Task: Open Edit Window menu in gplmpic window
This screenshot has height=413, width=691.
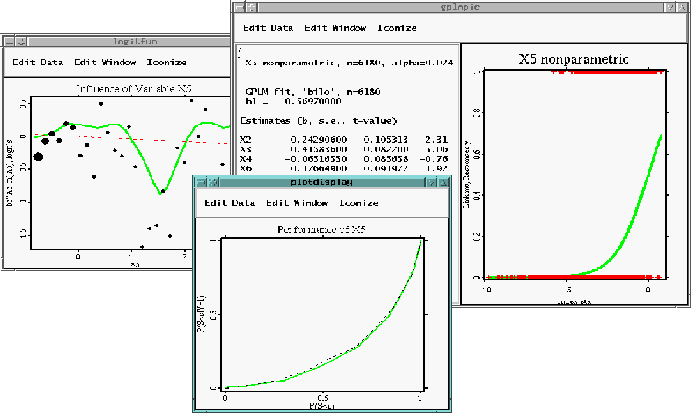Action: click(335, 28)
